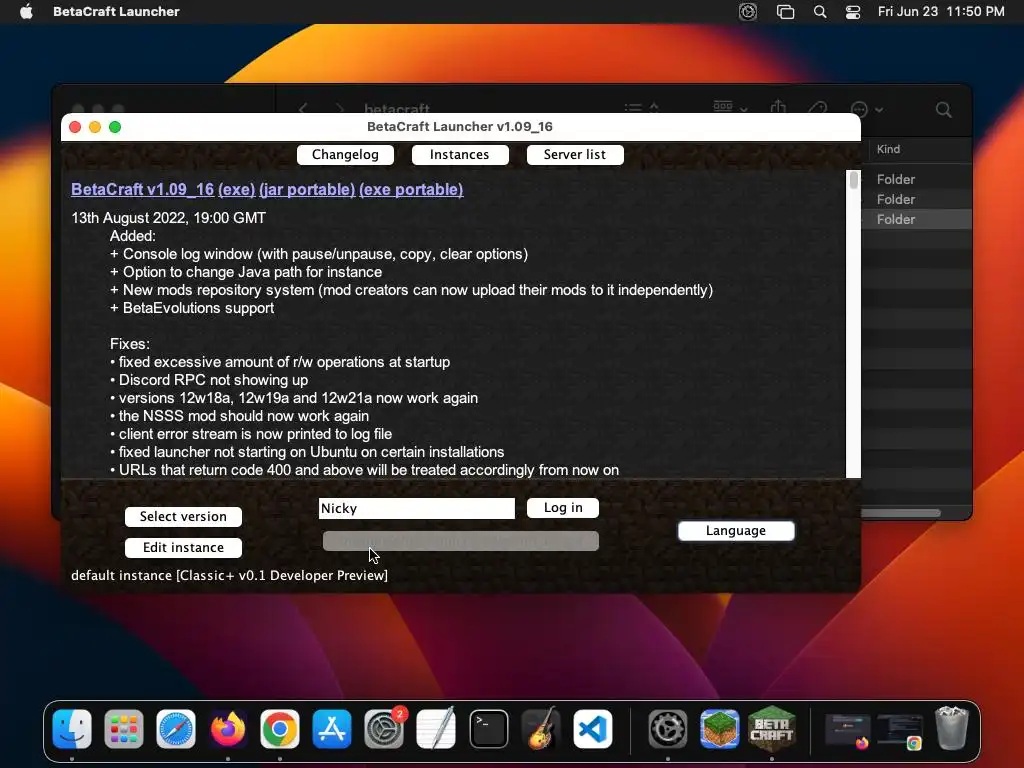1024x768 pixels.
Task: Open the App Store dock icon
Action: click(332, 728)
